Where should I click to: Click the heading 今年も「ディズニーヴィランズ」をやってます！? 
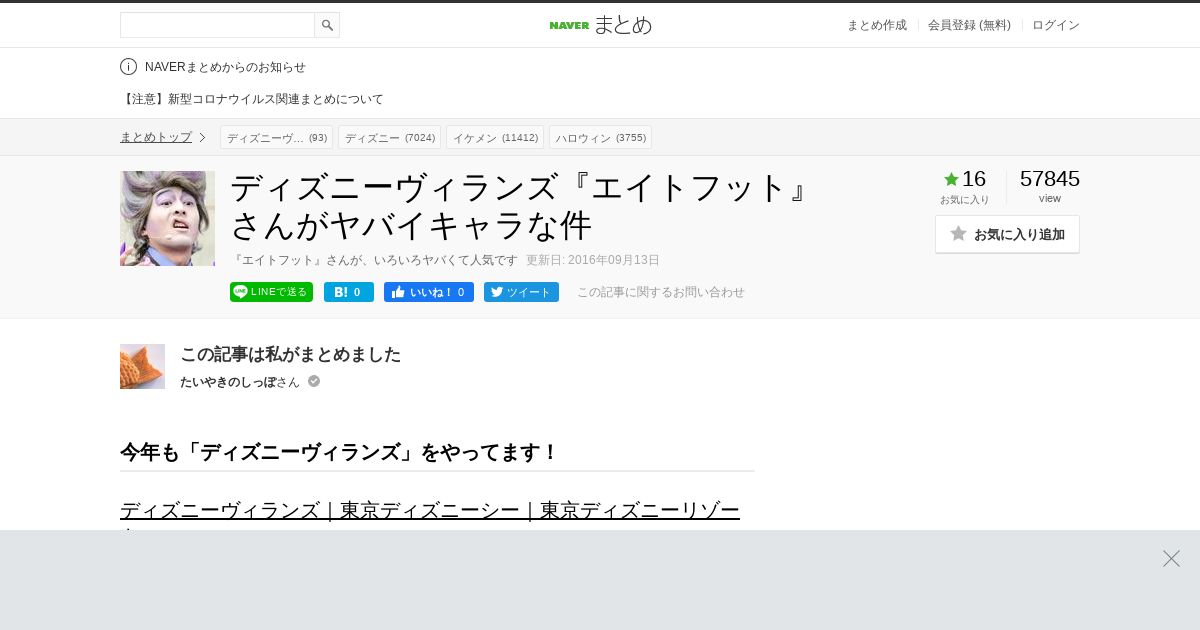[x=339, y=452]
